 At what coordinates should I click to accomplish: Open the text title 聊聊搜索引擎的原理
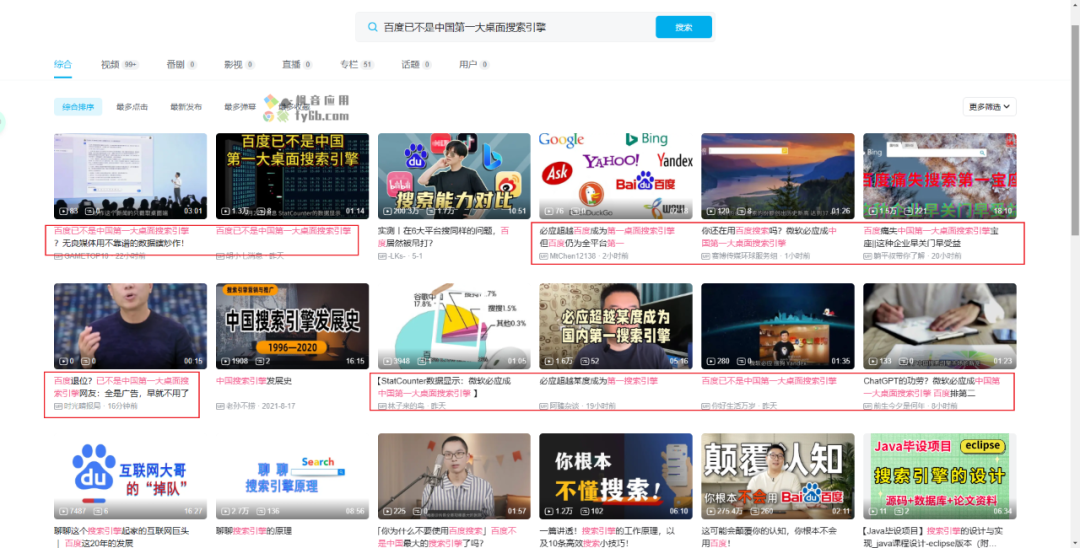click(x=254, y=531)
